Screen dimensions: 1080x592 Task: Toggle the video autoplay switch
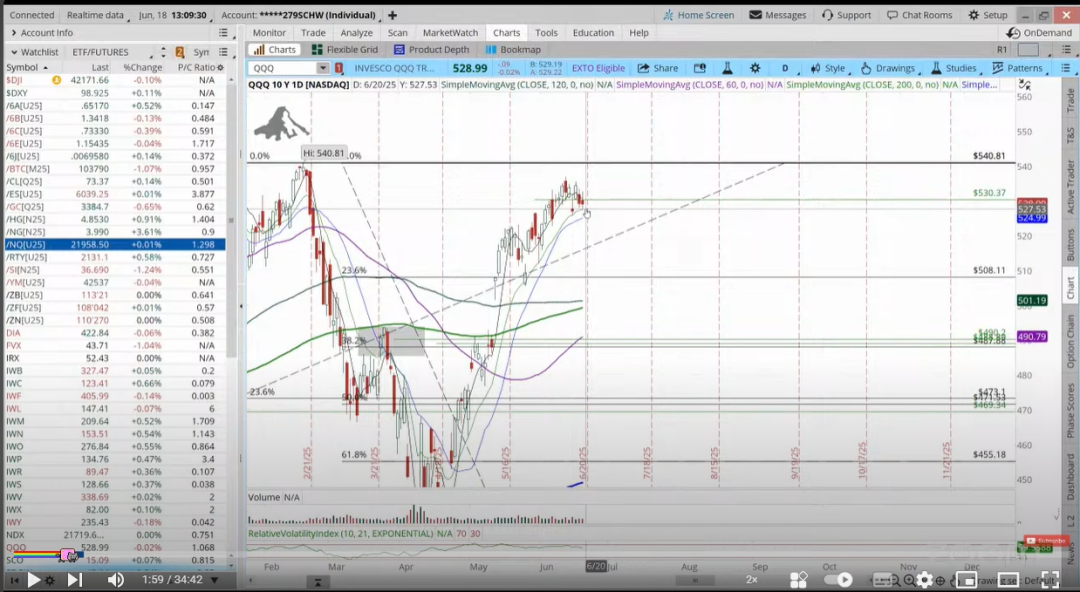pos(838,580)
